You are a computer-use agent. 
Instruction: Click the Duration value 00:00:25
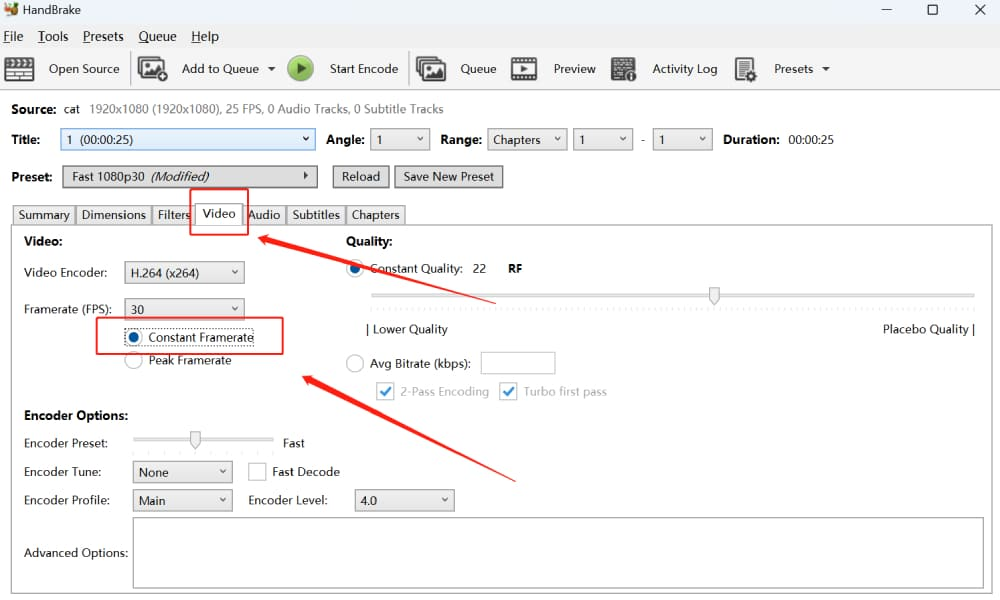pyautogui.click(x=811, y=140)
